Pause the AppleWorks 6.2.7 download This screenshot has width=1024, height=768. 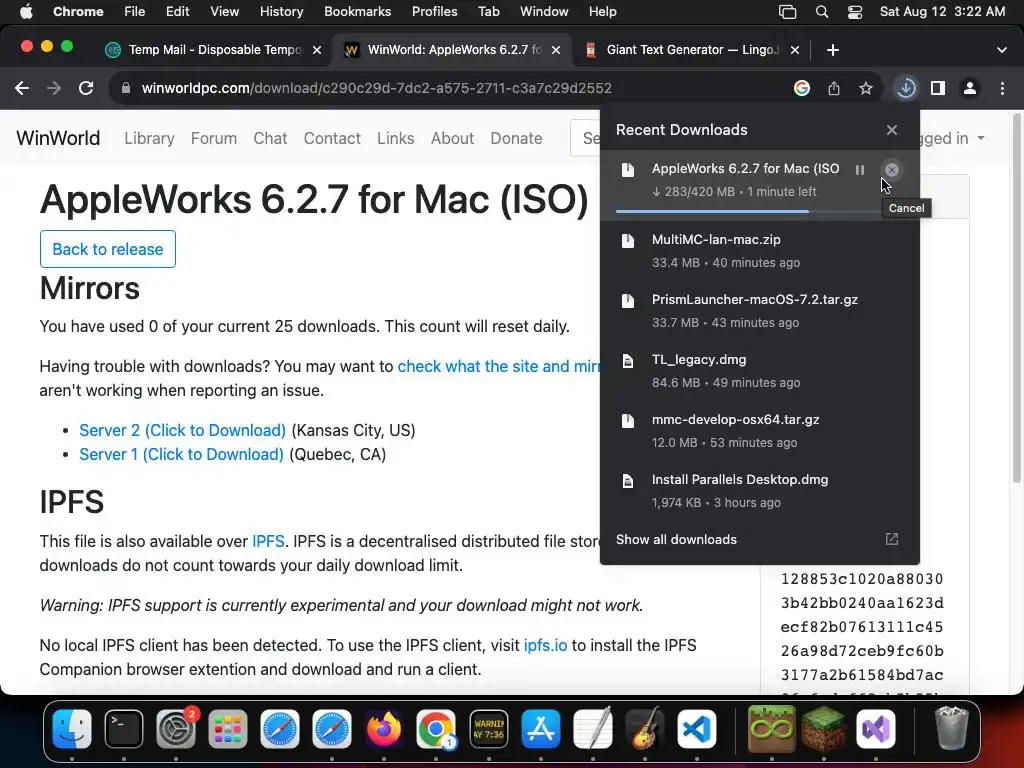[x=859, y=170]
